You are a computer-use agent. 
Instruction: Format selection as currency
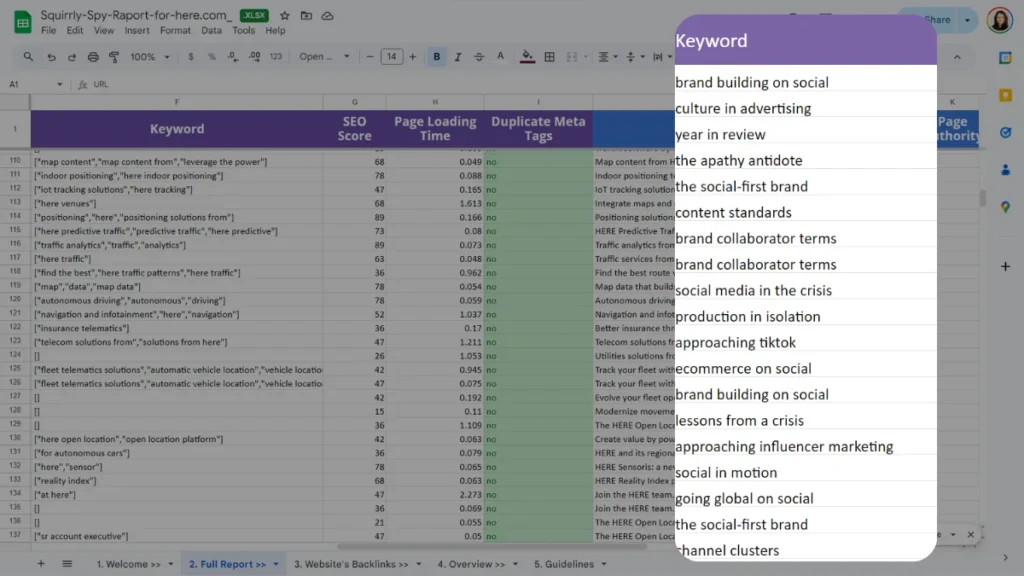click(x=190, y=57)
